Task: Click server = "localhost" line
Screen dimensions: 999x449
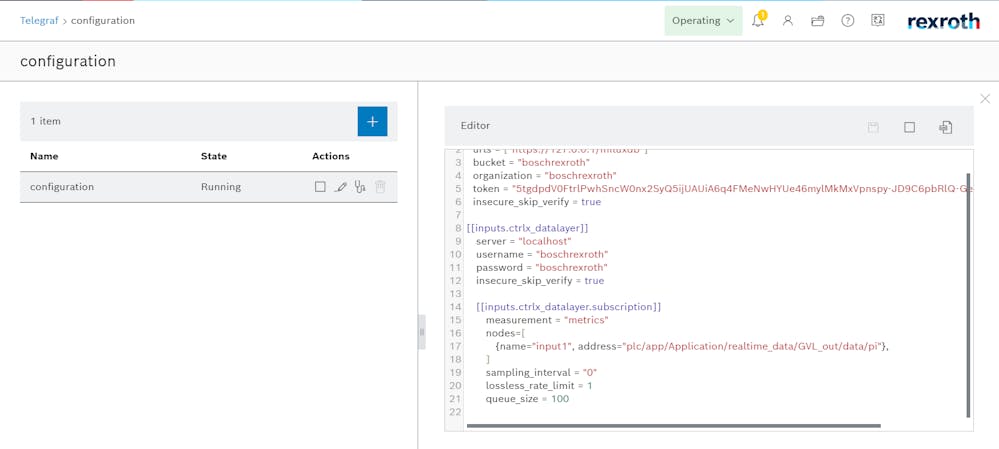Action: (524, 241)
